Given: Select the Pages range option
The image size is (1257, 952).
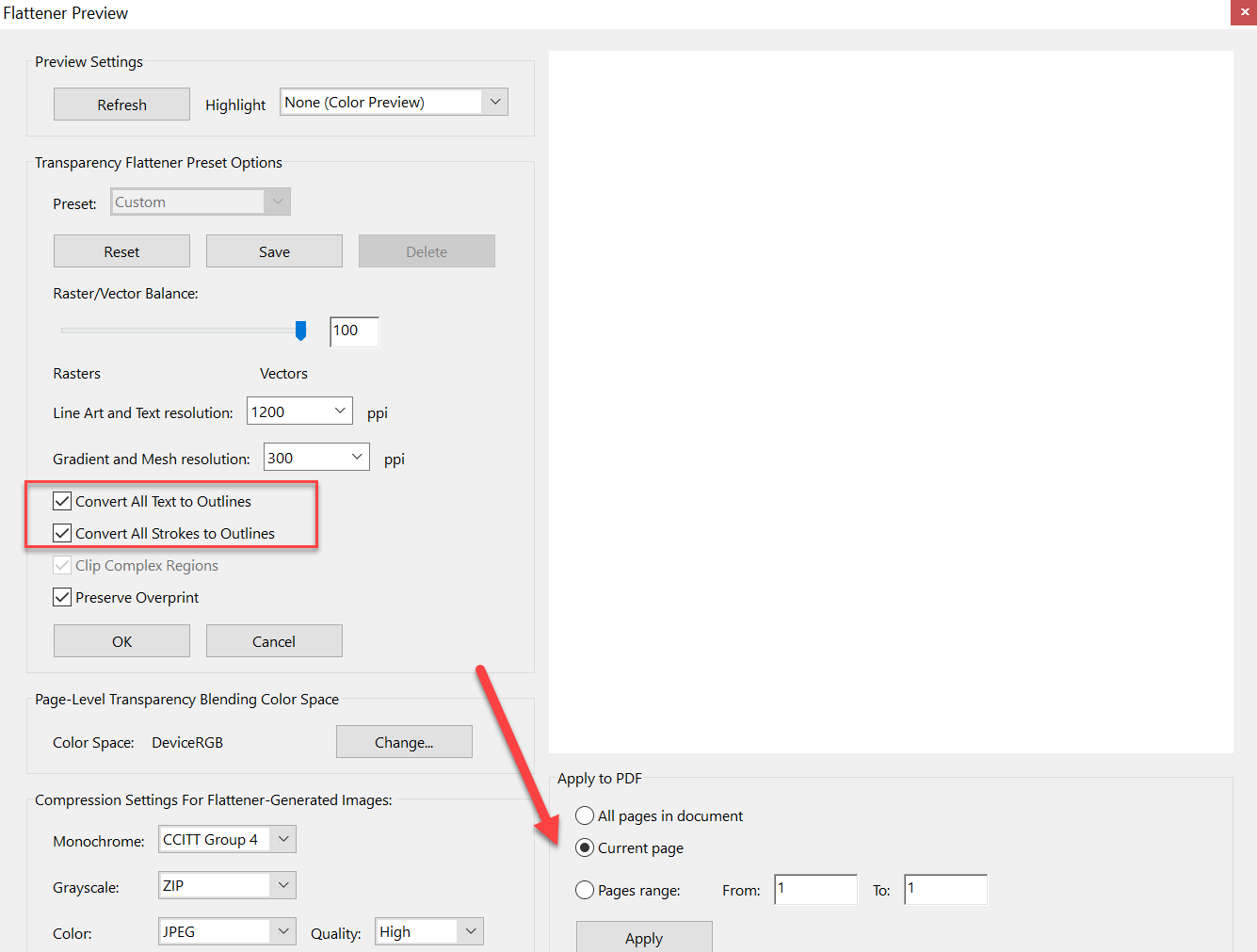Looking at the screenshot, I should pos(585,890).
